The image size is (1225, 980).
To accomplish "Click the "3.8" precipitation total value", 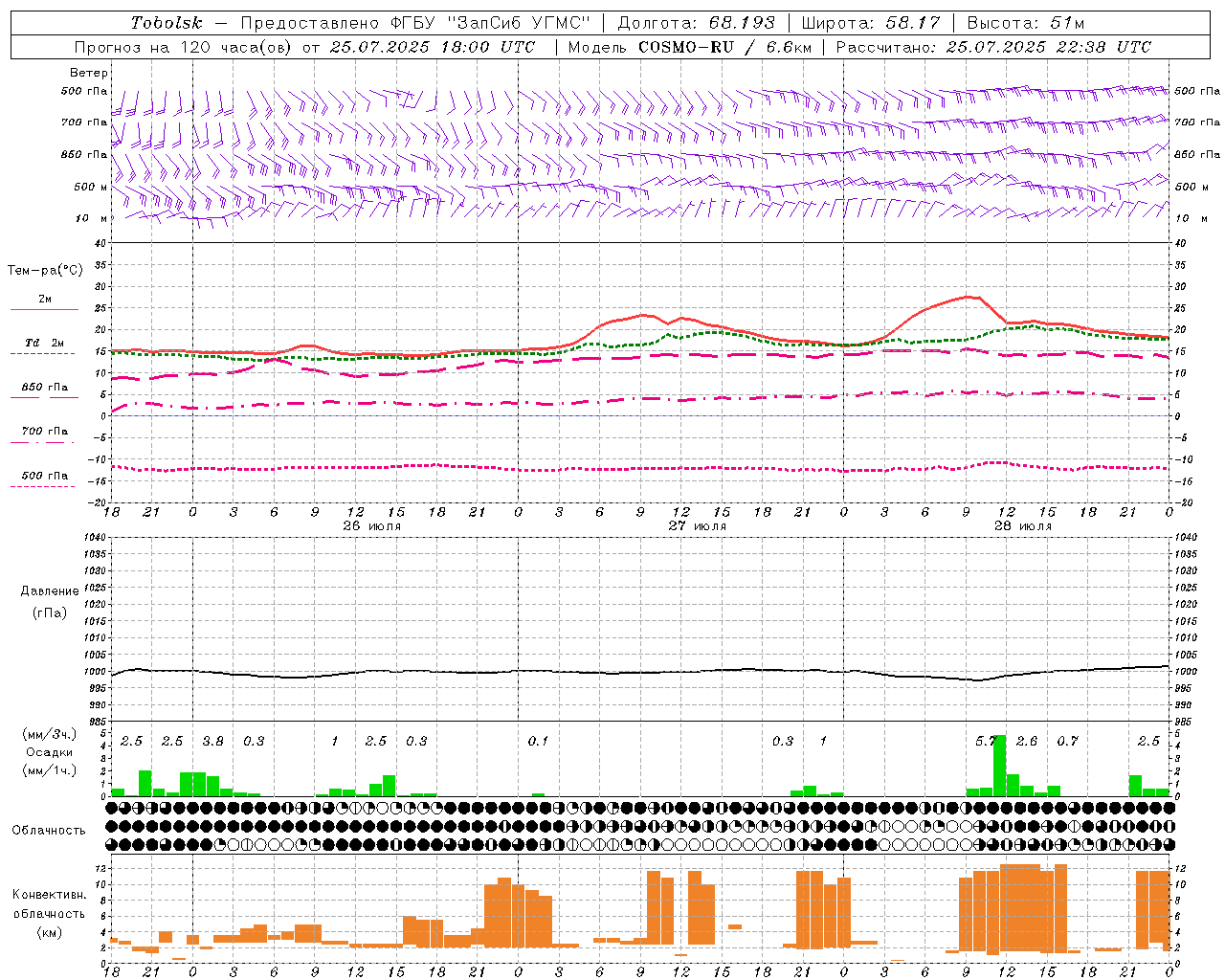I will 212,741.
